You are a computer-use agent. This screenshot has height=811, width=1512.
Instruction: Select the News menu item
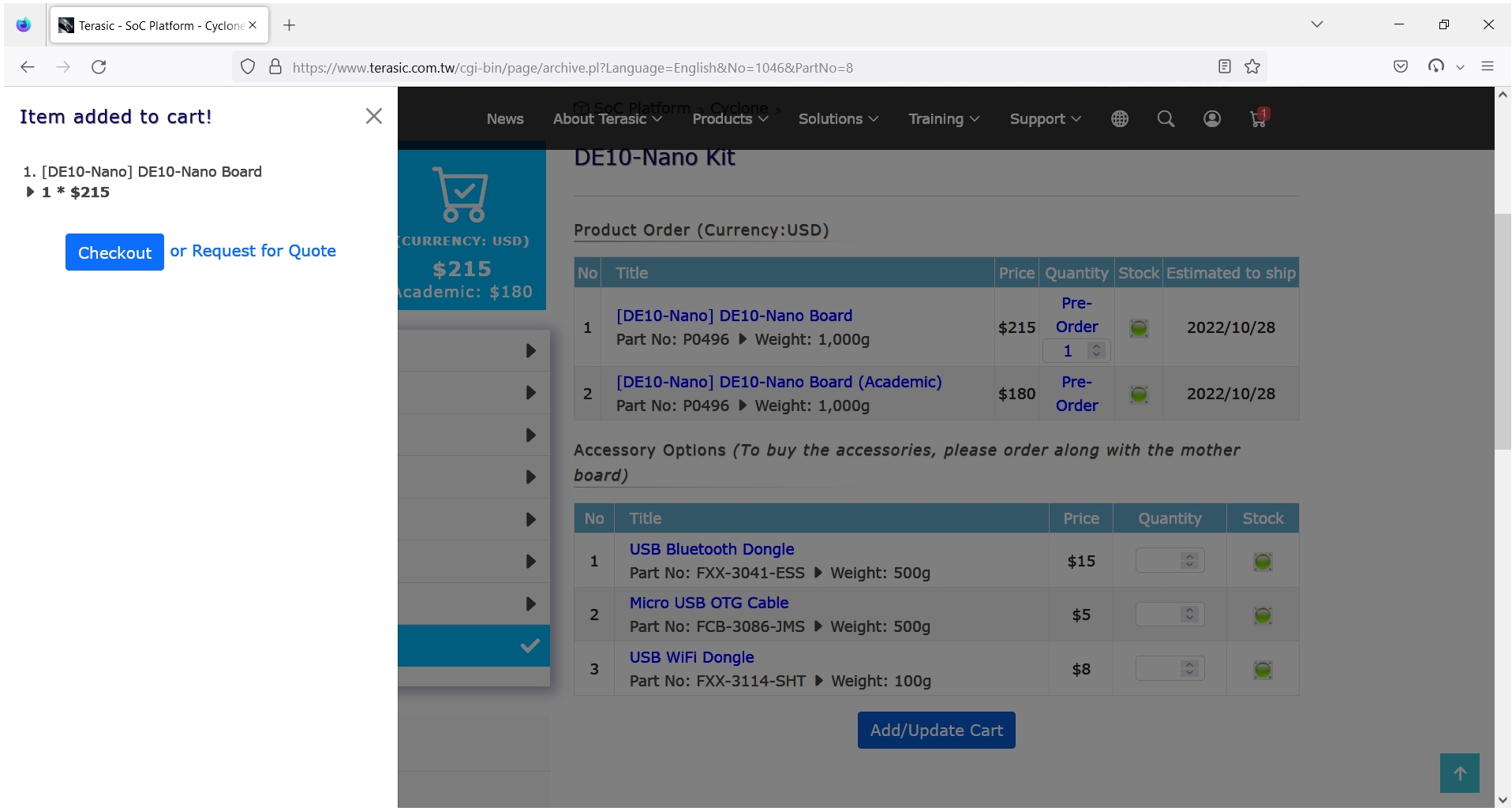tap(504, 118)
